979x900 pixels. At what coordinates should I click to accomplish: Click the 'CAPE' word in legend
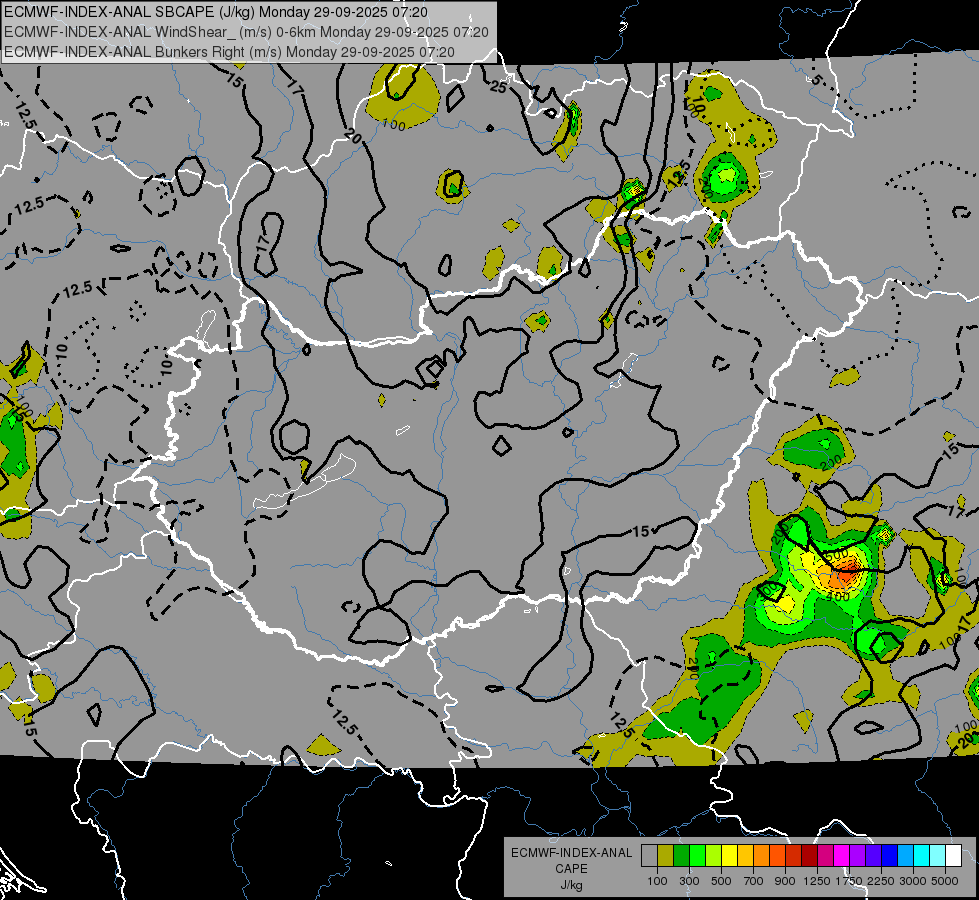click(x=572, y=868)
